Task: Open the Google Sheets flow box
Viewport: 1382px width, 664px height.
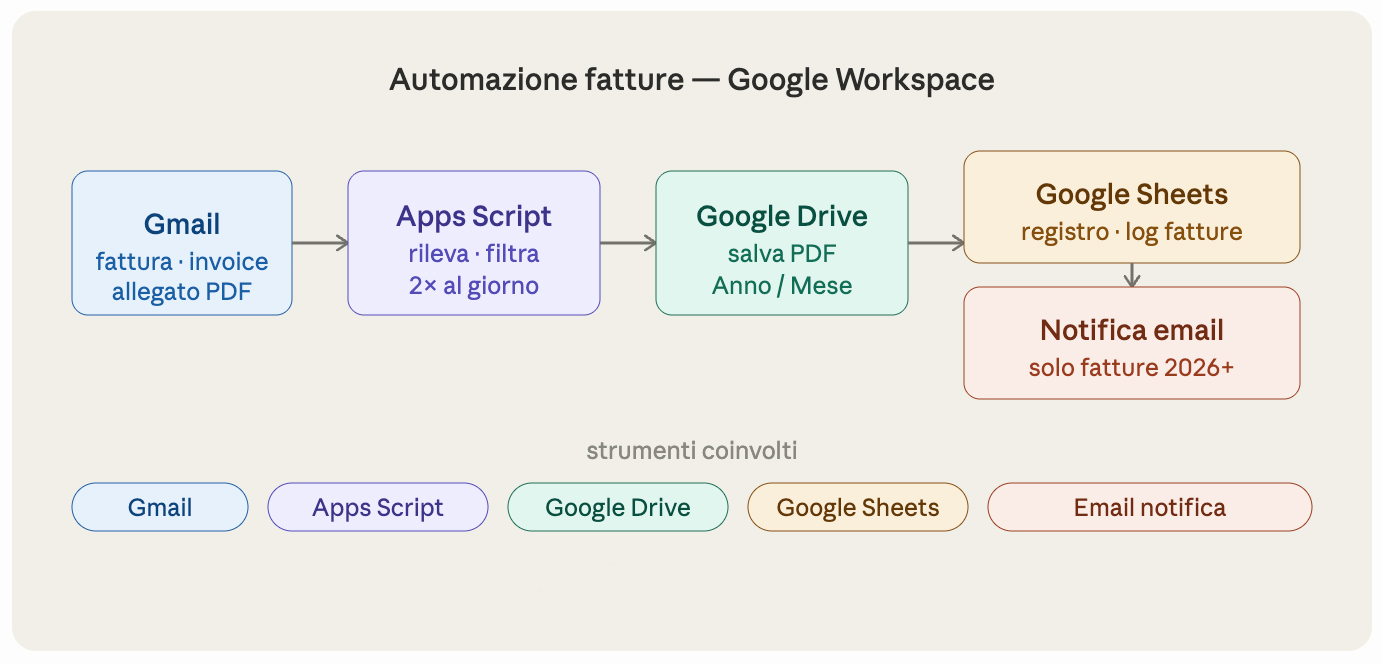Action: (x=1132, y=207)
